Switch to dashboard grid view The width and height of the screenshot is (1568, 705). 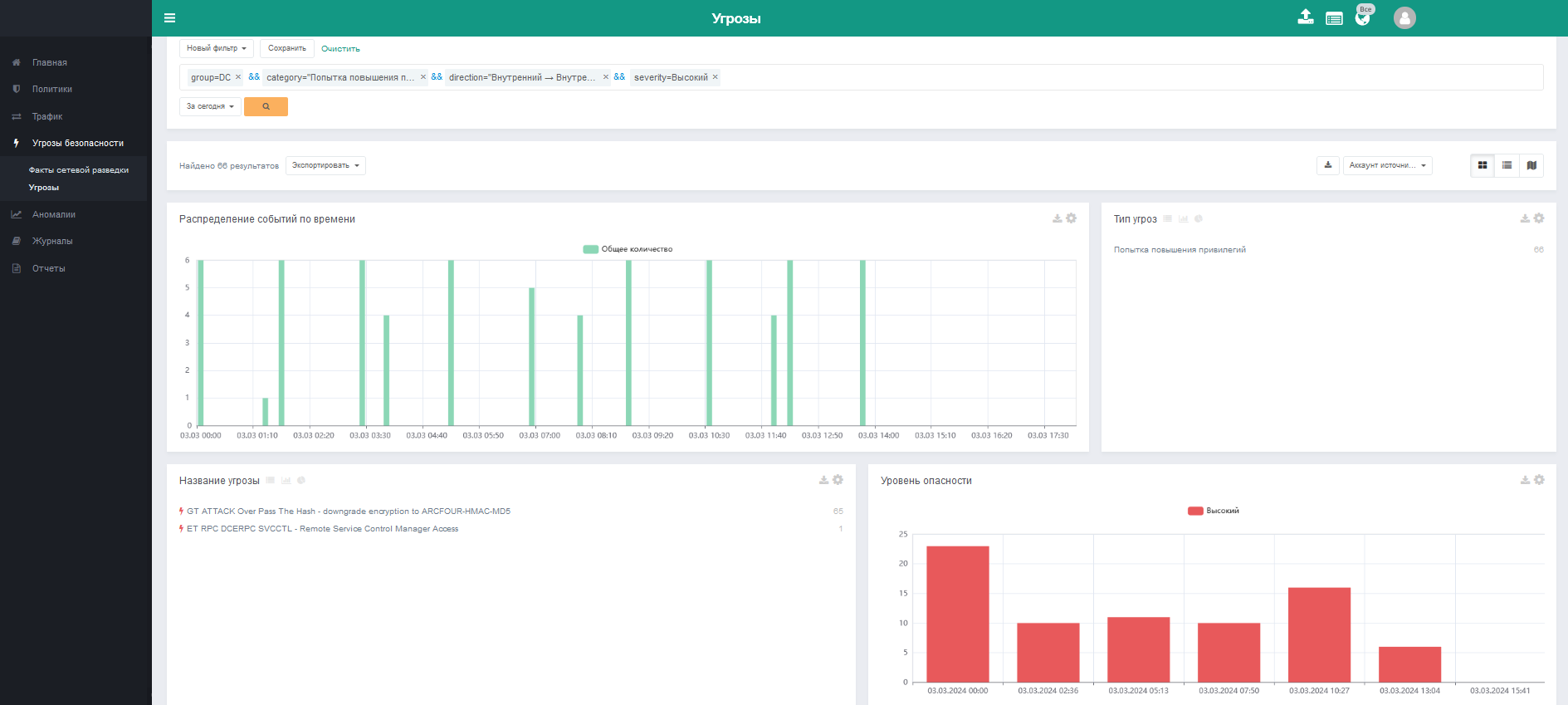point(1483,165)
